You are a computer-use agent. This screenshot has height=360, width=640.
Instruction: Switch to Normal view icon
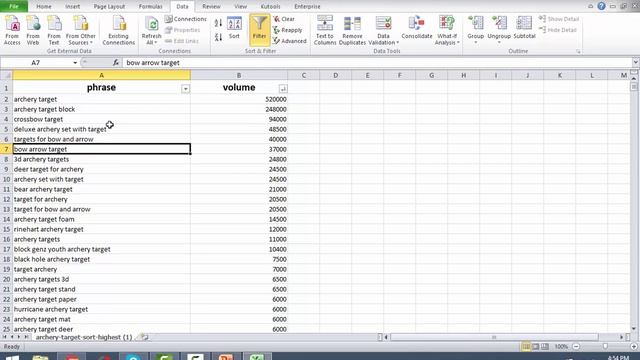pyautogui.click(x=526, y=347)
